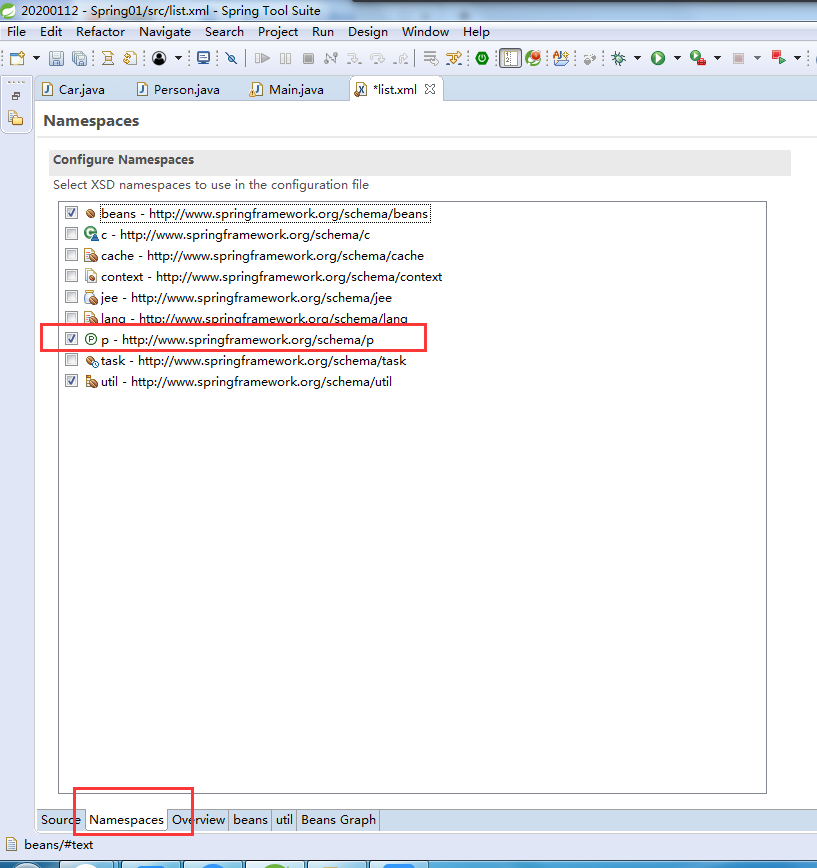Viewport: 817px width, 868px height.
Task: Select the cache namespace URL text
Action: [x=286, y=255]
